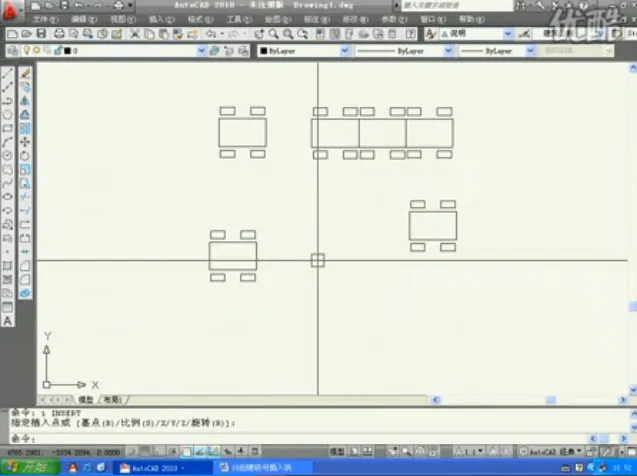Viewport: 637px width, 476px height.
Task: Open the 编辑 (Edit) menu
Action: click(84, 19)
